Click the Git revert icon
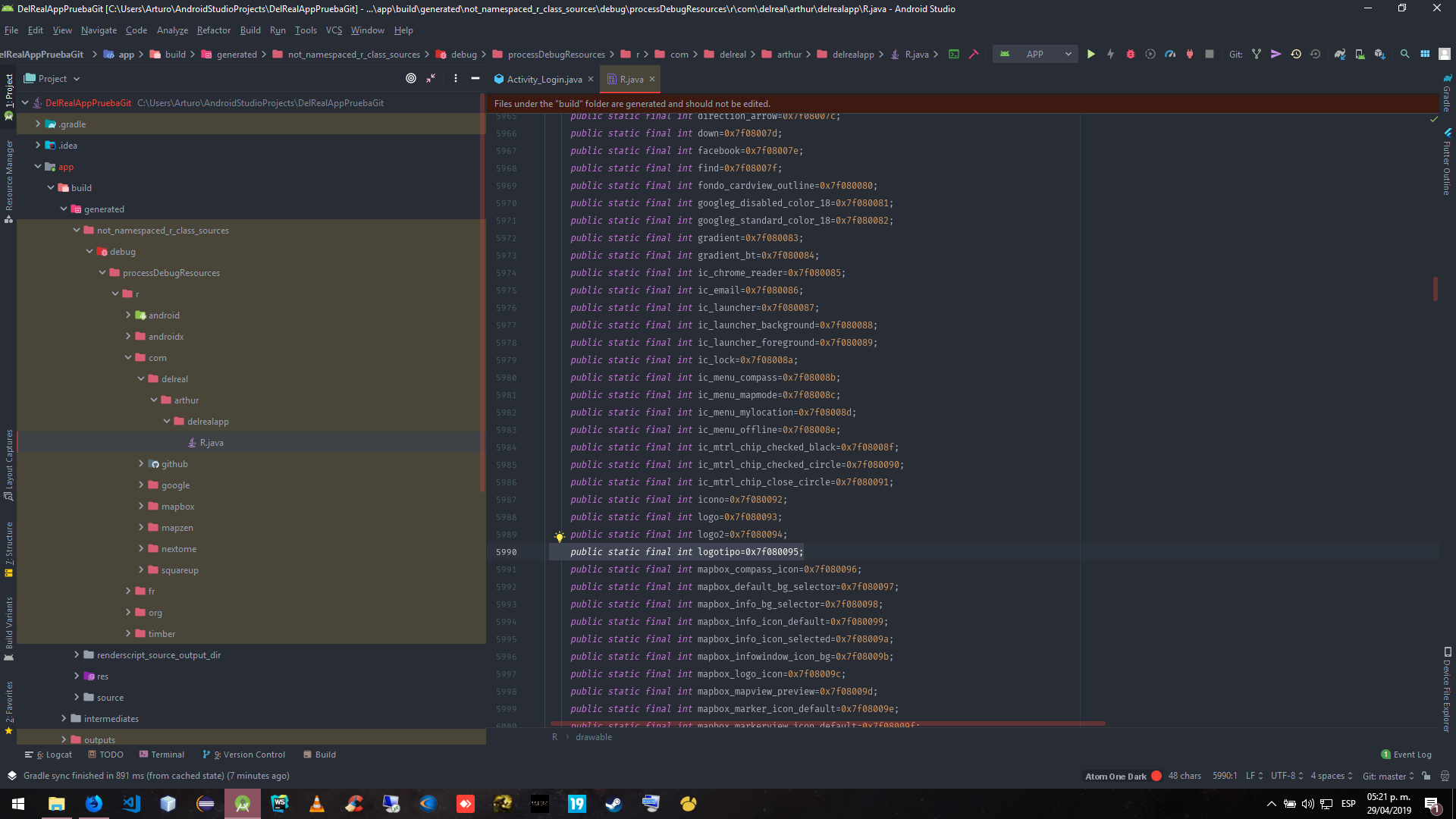The width and height of the screenshot is (1456, 819). pos(1316,54)
